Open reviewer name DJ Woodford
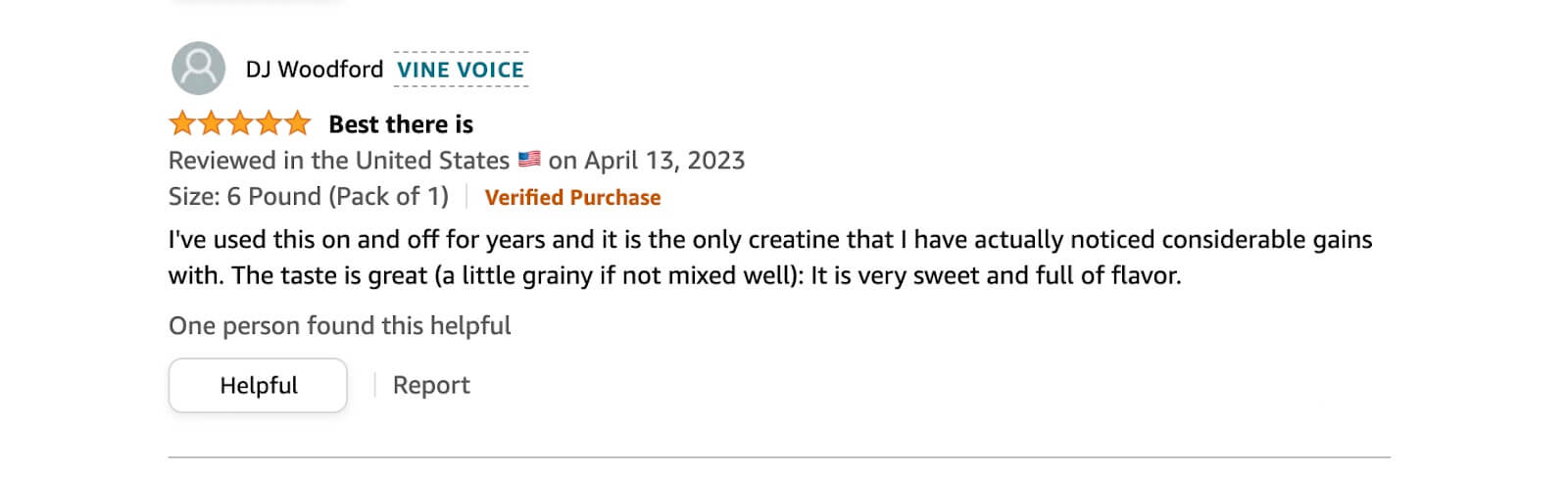Viewport: 1568px width, 478px height. coord(315,70)
